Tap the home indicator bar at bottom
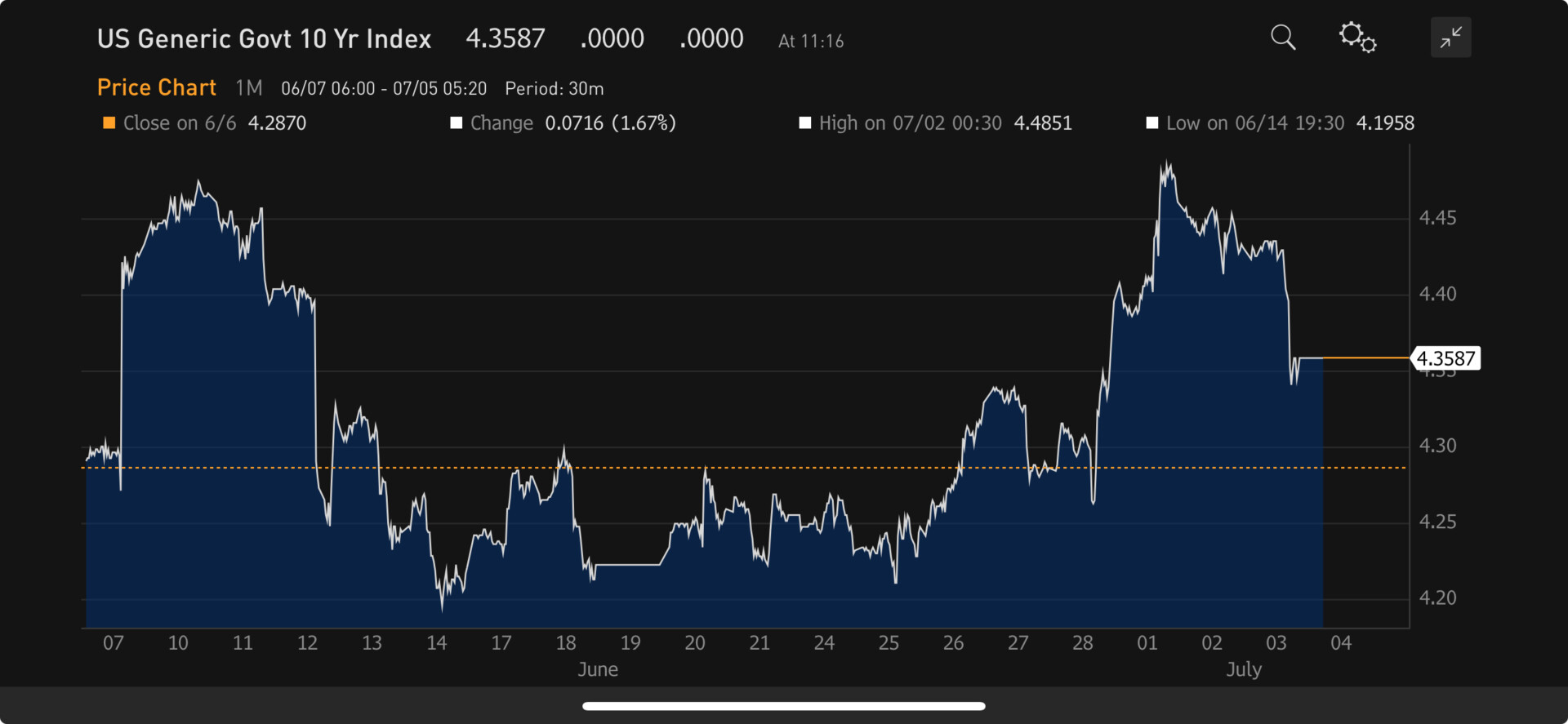 tap(784, 706)
